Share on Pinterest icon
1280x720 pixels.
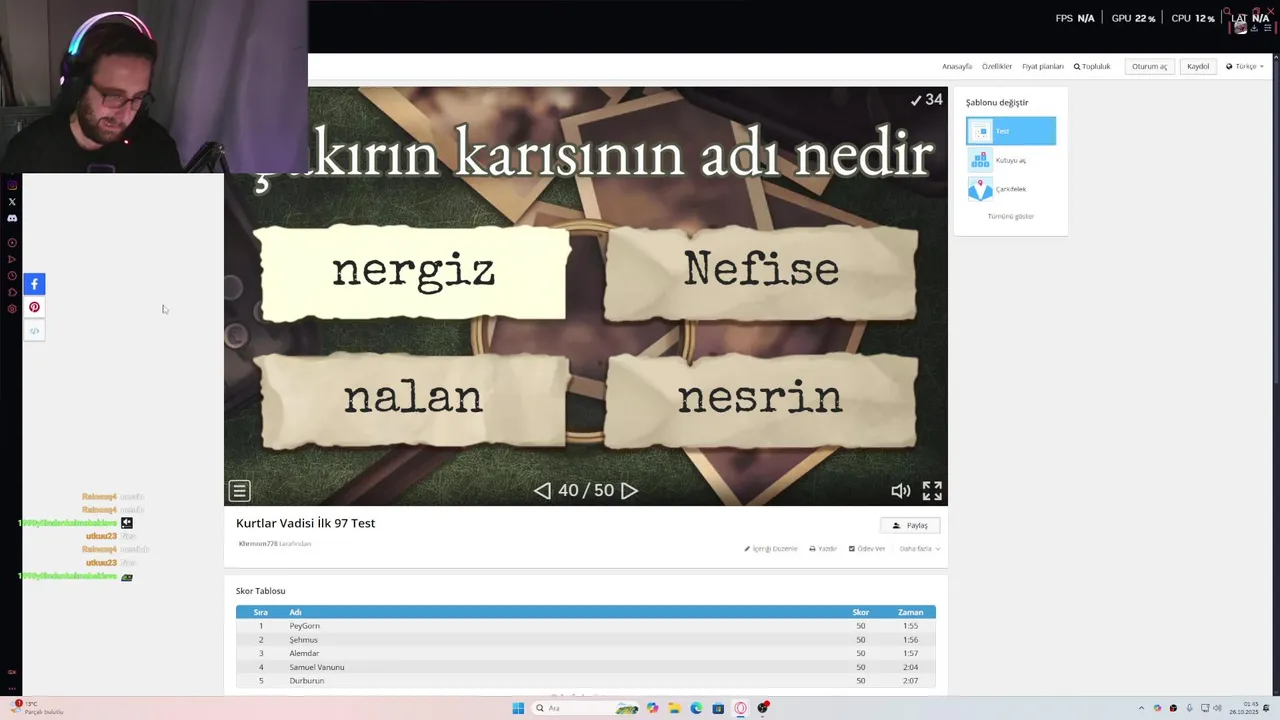pos(34,307)
